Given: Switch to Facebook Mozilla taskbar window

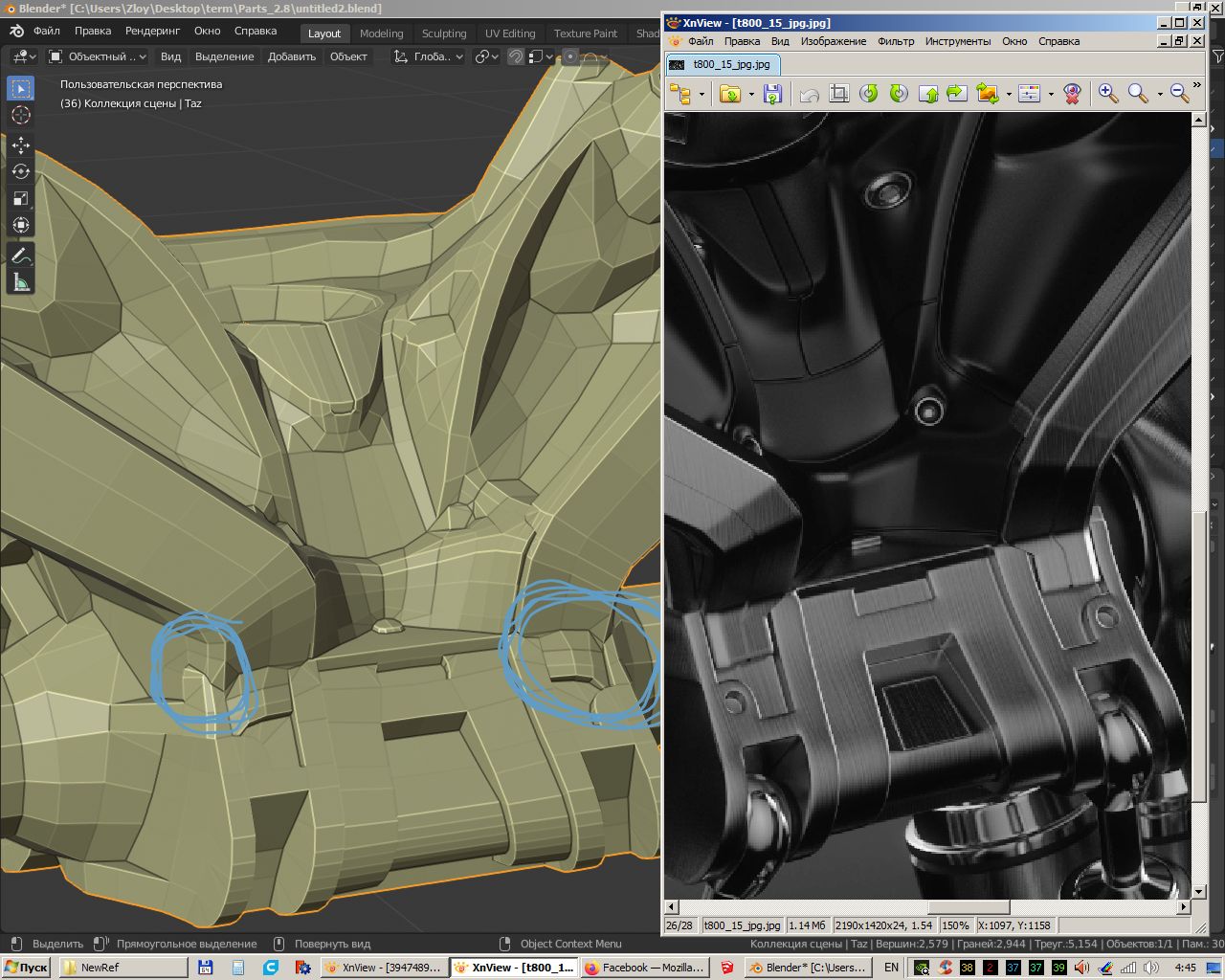Looking at the screenshot, I should pos(646,968).
